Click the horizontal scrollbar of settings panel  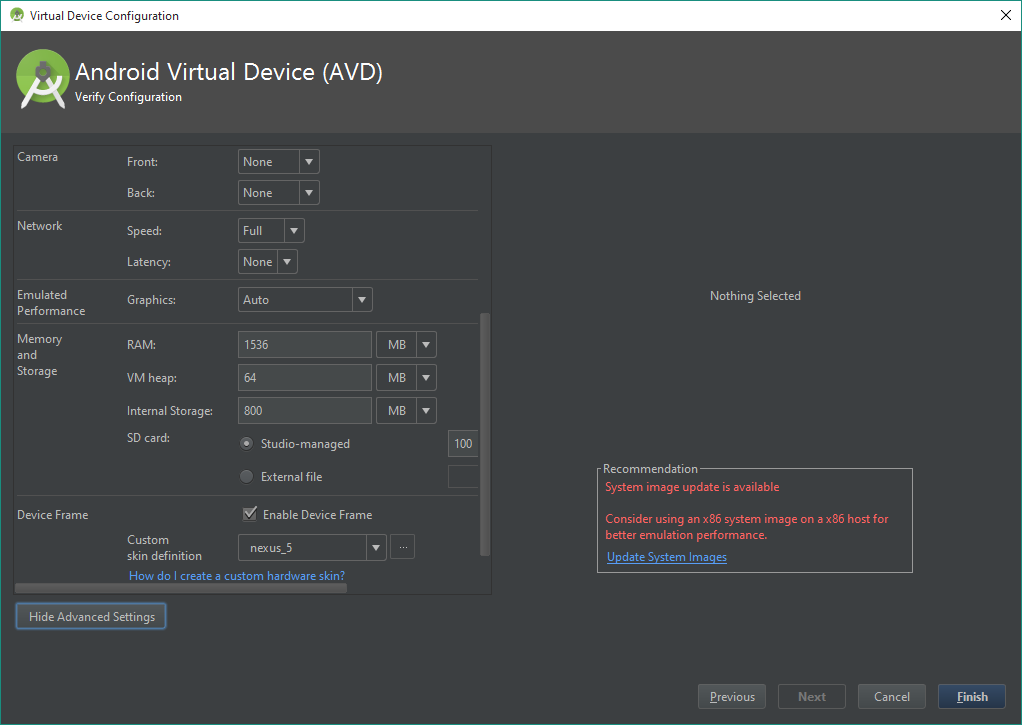coord(181,588)
